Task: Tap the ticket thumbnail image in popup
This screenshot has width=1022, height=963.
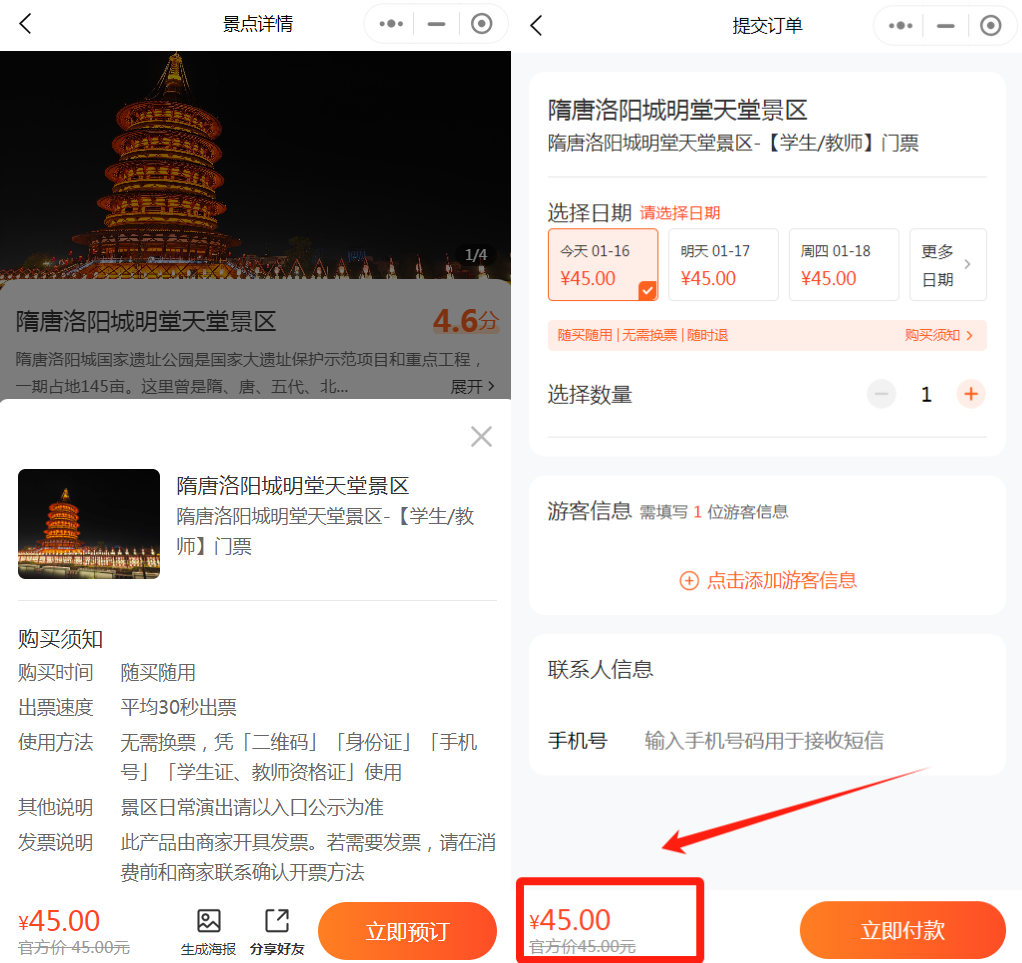Action: (x=89, y=524)
